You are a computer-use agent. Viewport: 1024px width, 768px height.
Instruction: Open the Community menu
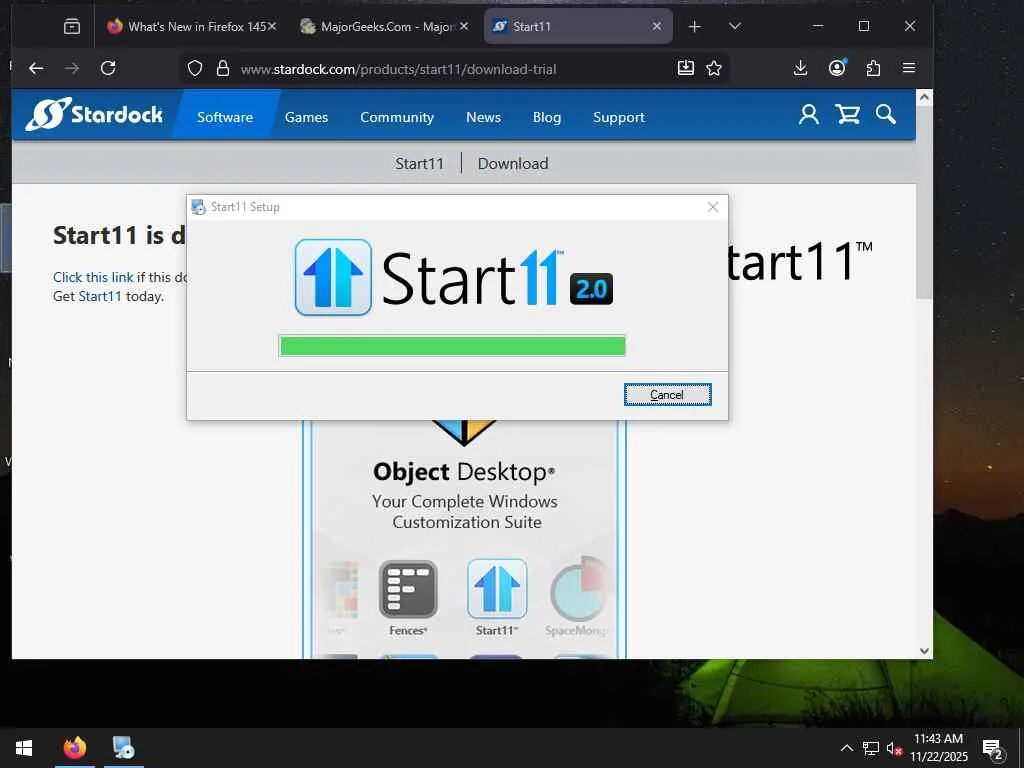(397, 117)
